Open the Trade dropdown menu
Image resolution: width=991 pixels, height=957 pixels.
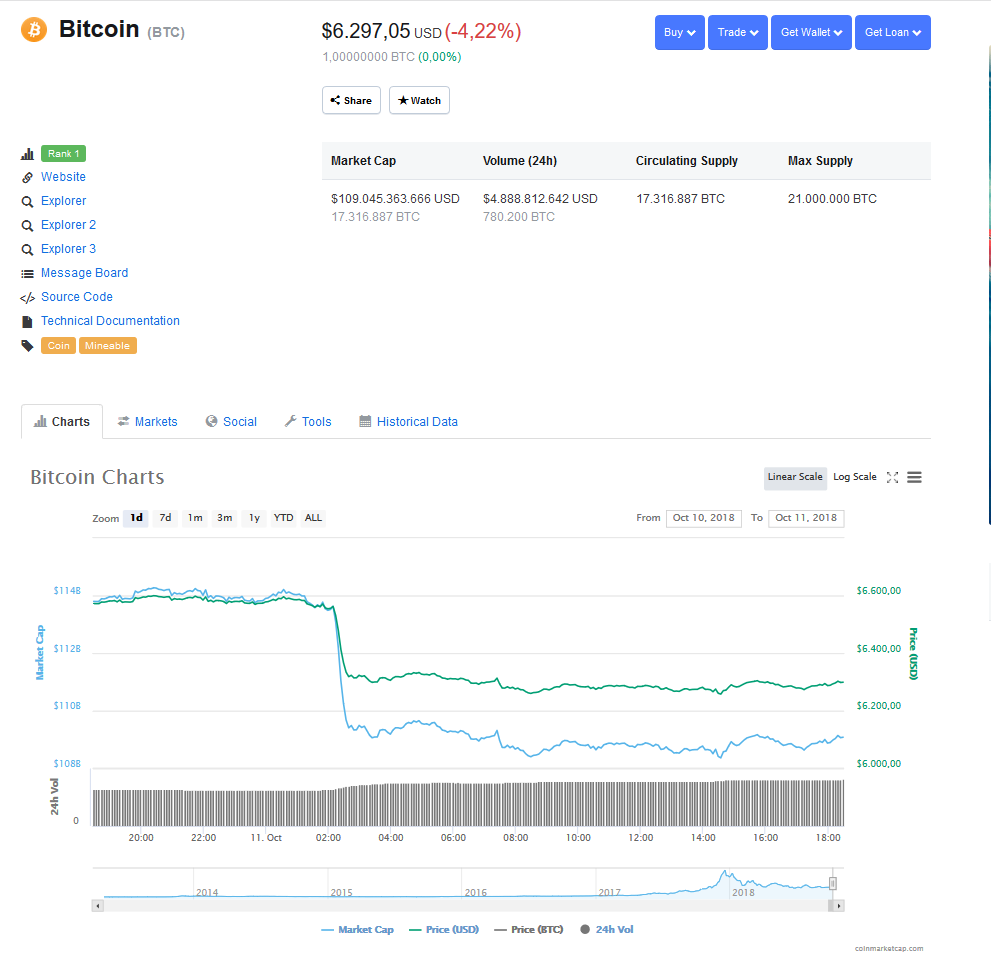click(x=739, y=32)
